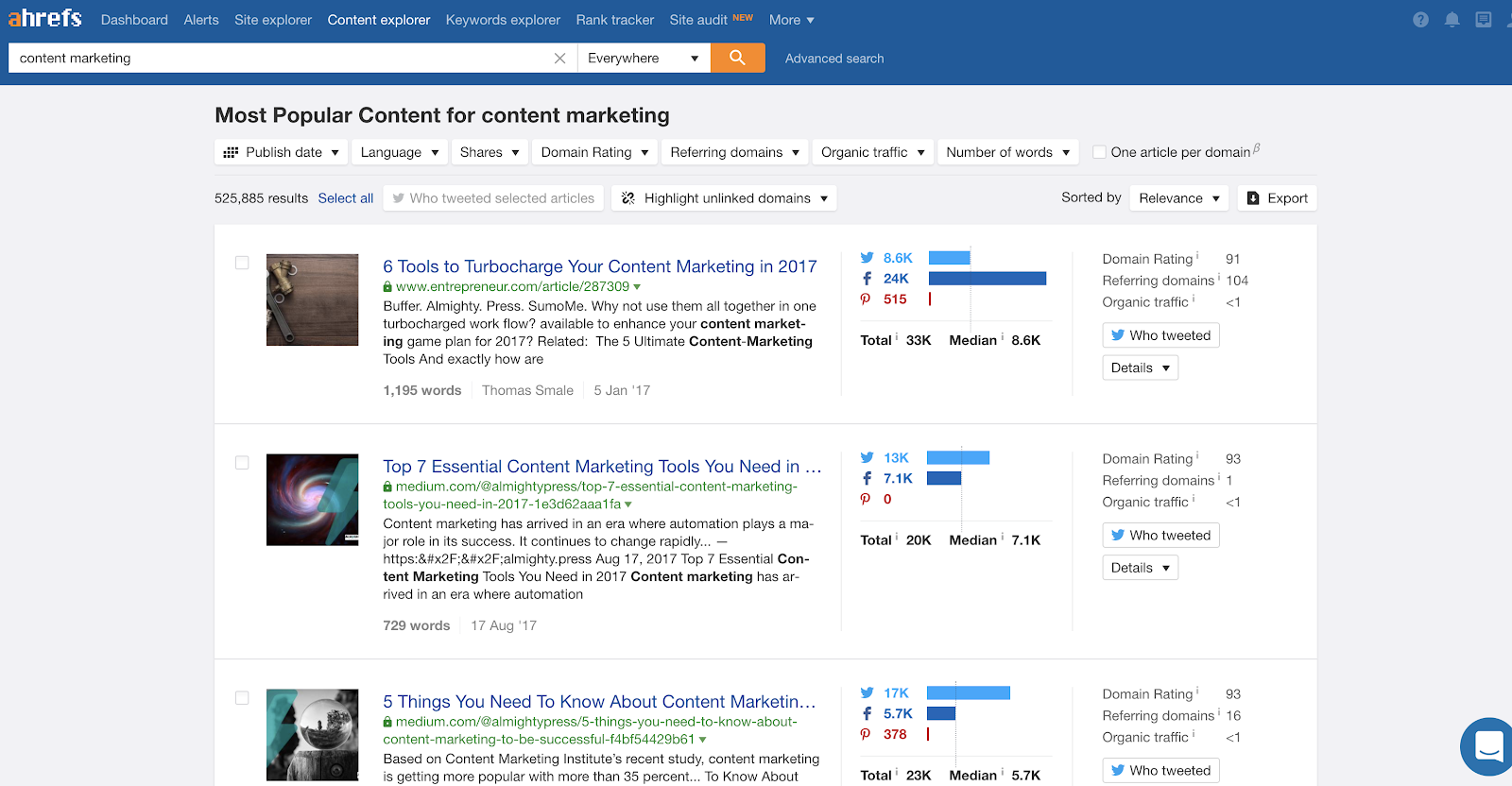Open the Sorted by Relevance dropdown
1512x786 pixels.
click(1178, 198)
